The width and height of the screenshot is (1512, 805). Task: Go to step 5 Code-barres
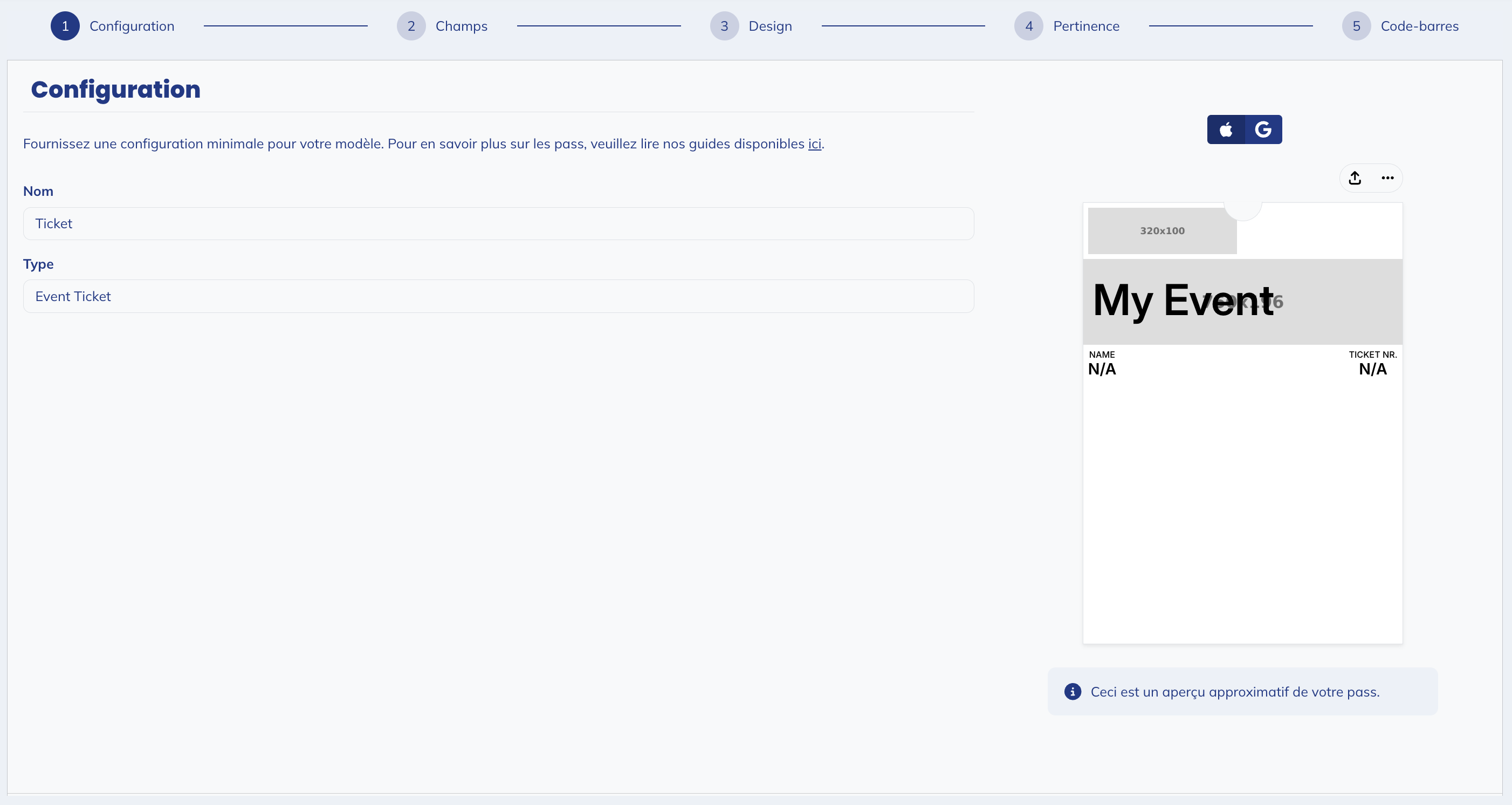point(1400,26)
